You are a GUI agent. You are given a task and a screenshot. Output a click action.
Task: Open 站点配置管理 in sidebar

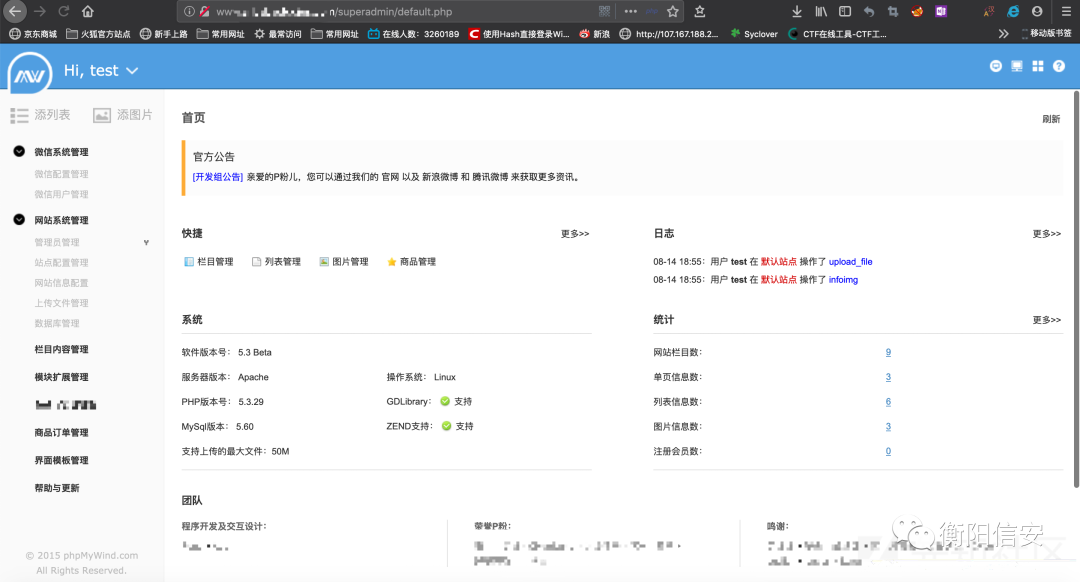61,262
